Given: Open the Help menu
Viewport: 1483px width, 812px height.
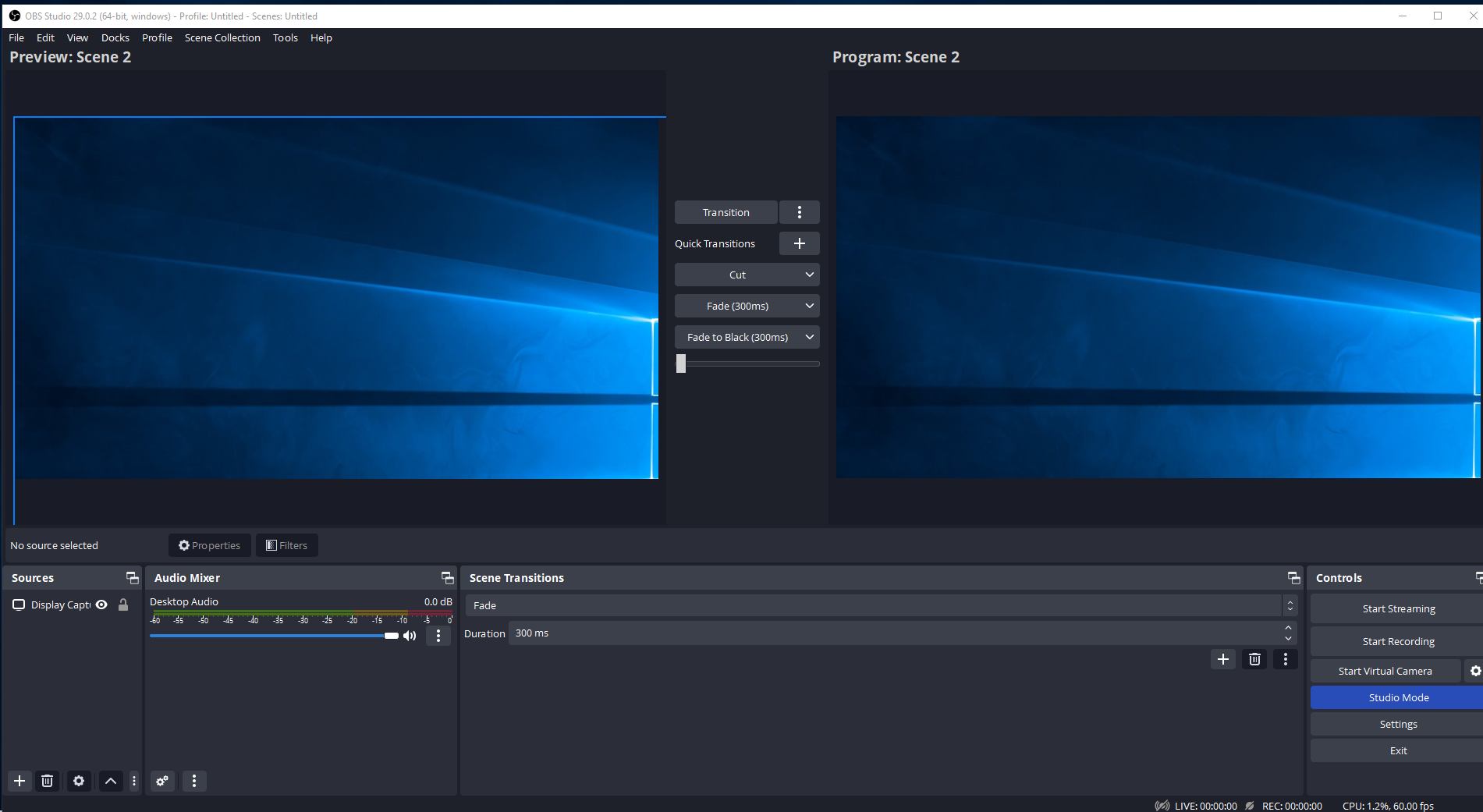Looking at the screenshot, I should point(321,37).
